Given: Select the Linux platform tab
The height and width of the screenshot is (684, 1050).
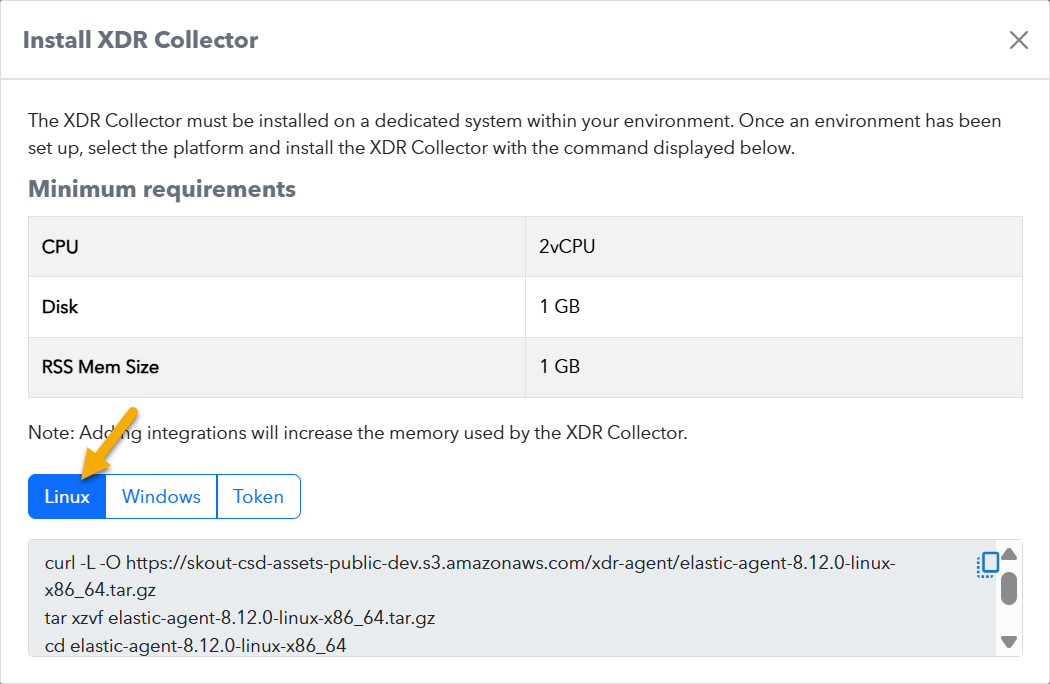Looking at the screenshot, I should tap(67, 497).
